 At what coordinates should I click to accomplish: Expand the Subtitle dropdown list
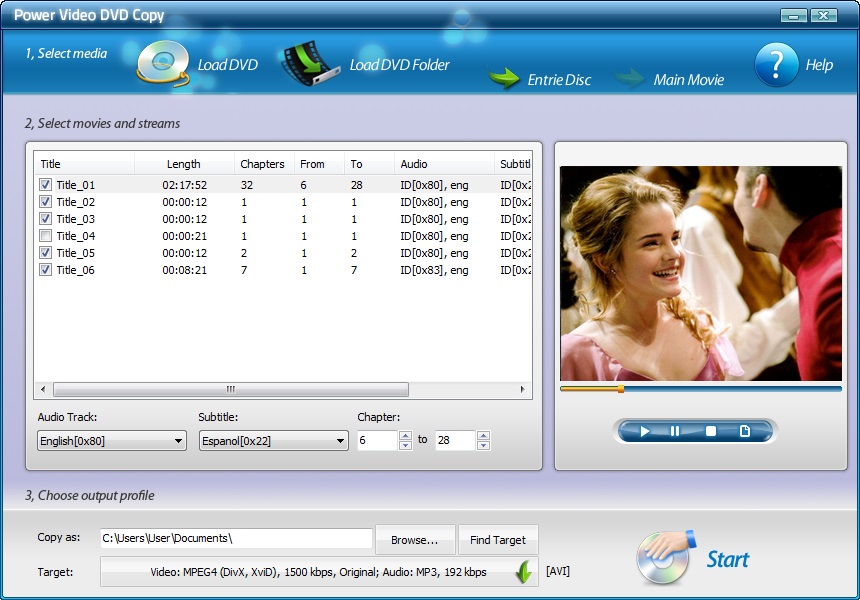pos(273,441)
